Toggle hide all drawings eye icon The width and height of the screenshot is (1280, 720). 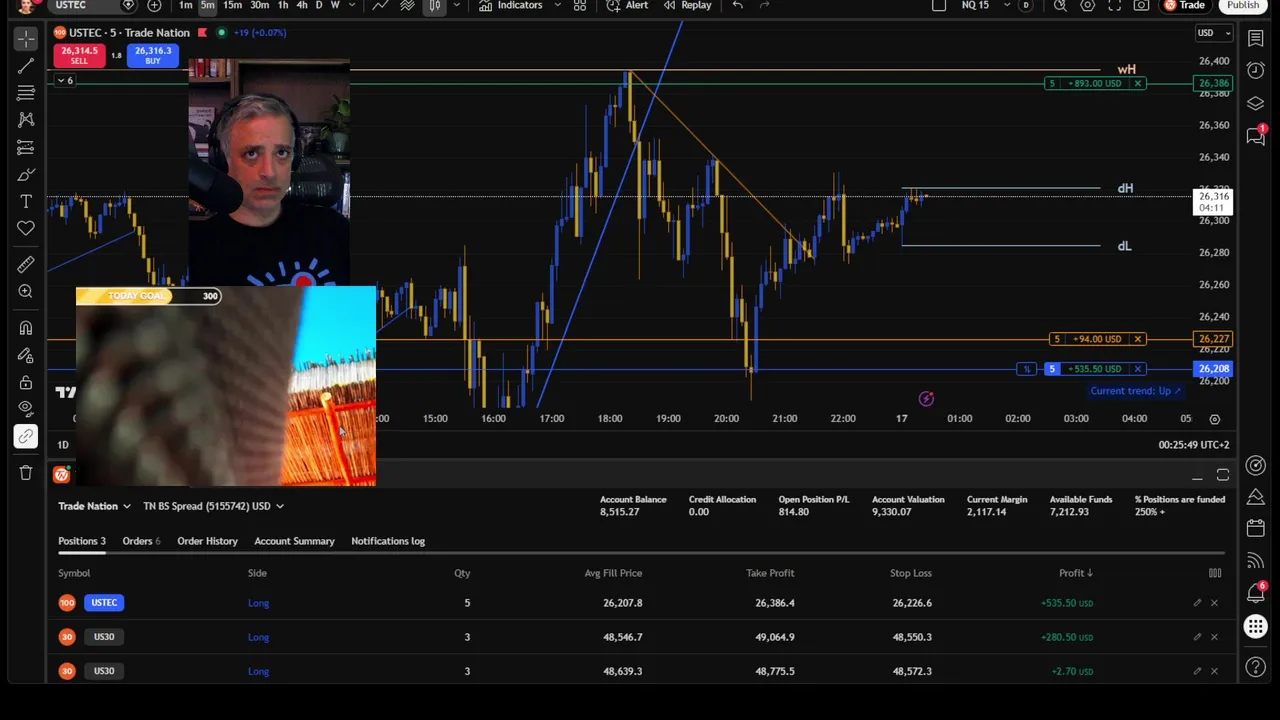pyautogui.click(x=26, y=409)
